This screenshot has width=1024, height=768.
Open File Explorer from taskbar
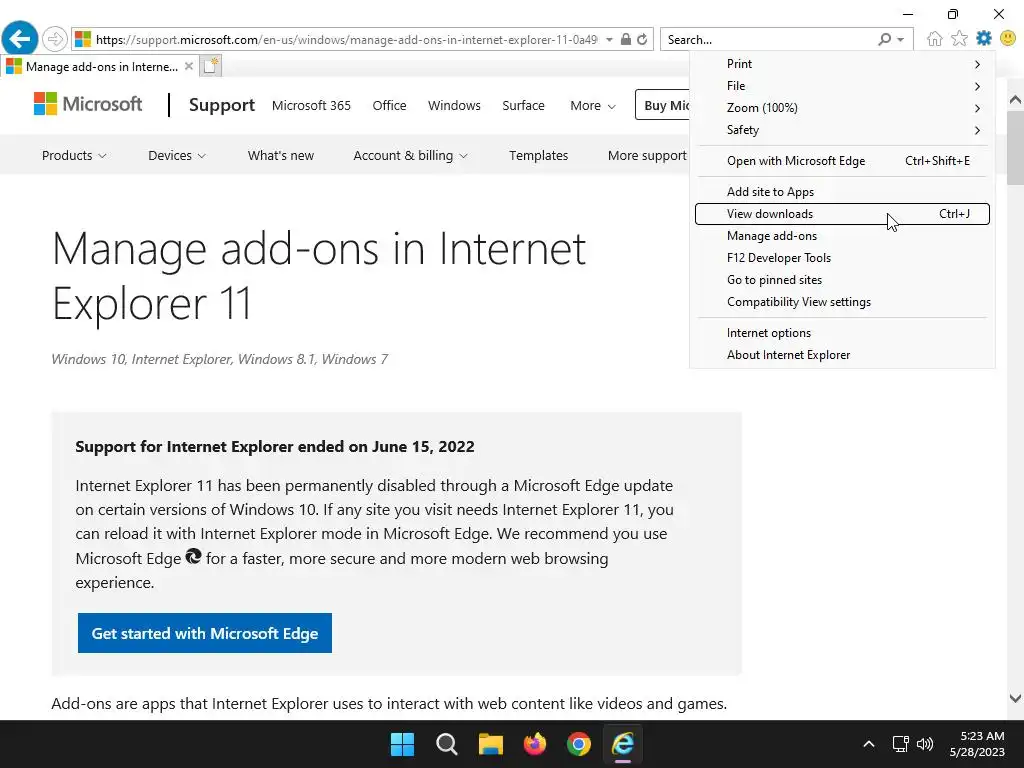490,744
